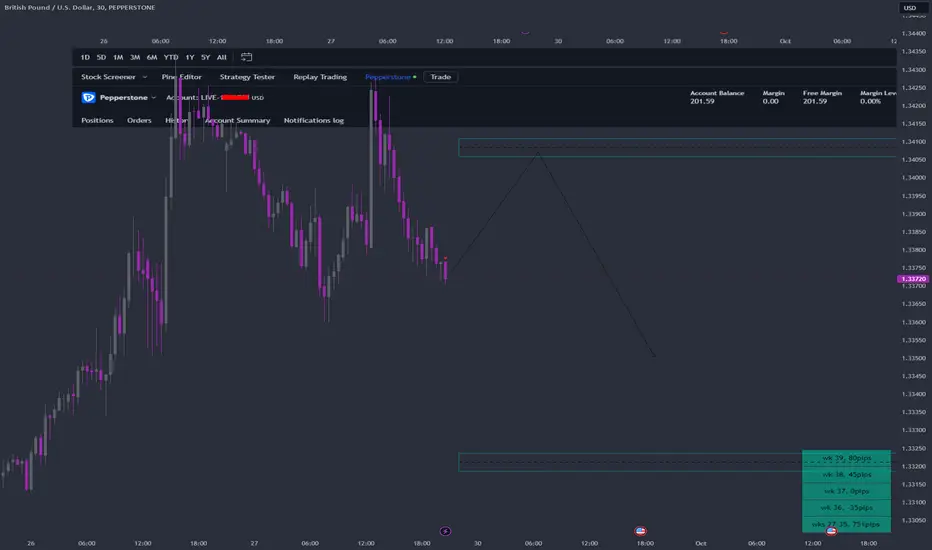This screenshot has width=932, height=550.
Task: View the Notifications log tab
Action: 314,120
